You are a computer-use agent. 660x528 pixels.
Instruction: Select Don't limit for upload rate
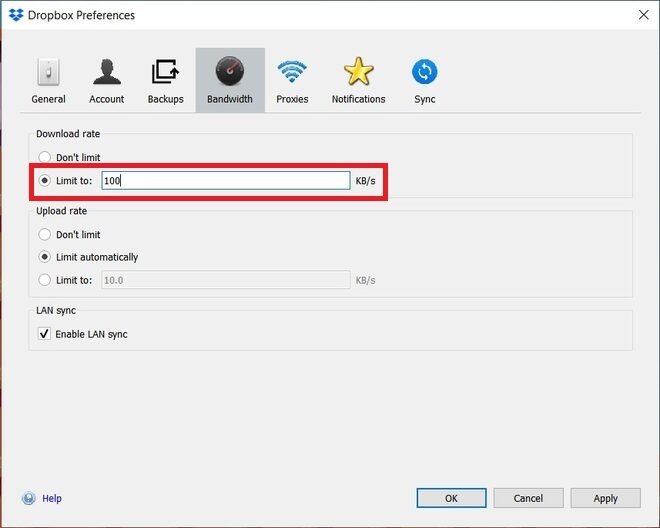point(45,235)
